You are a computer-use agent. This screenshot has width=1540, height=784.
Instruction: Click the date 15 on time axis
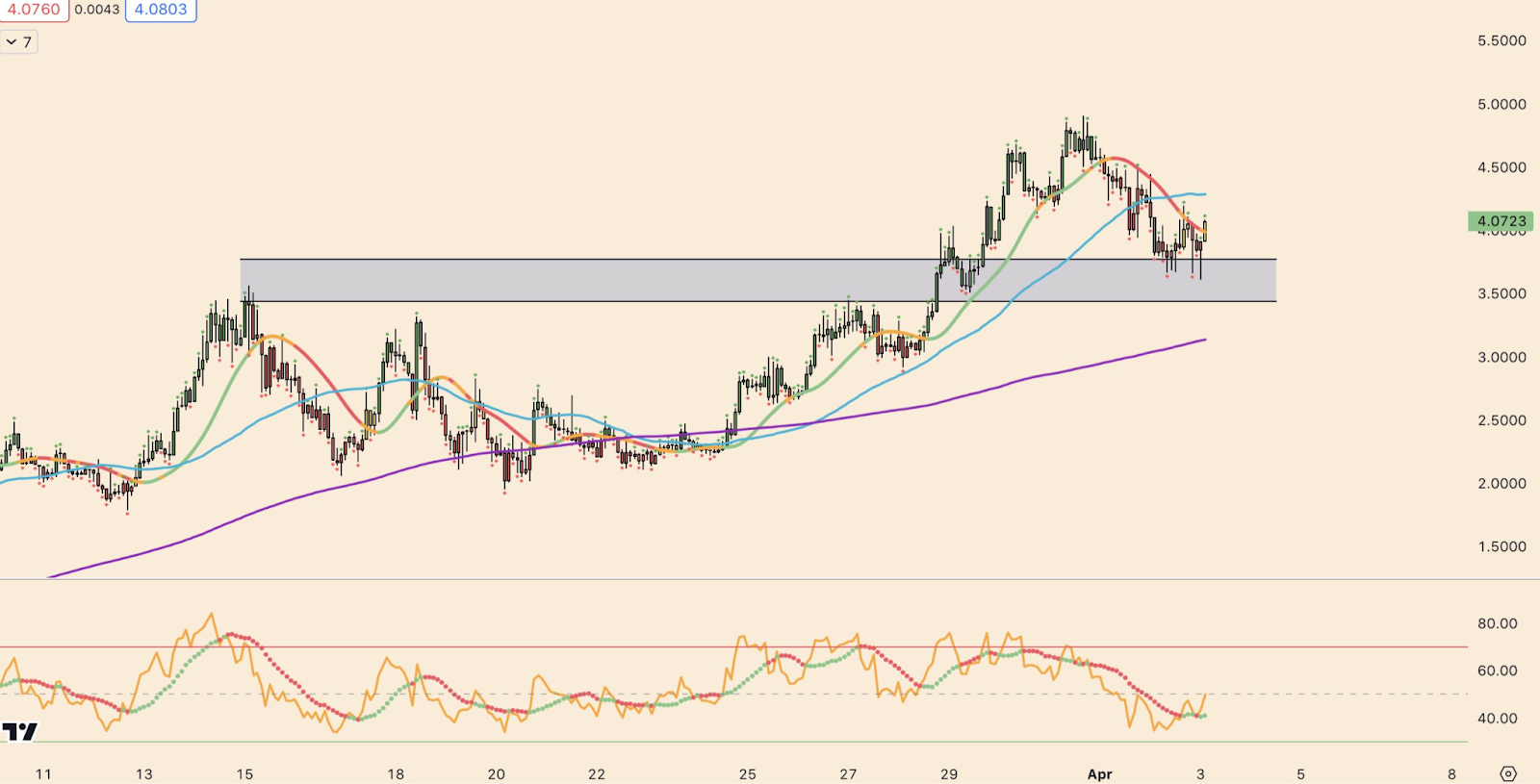point(244,773)
